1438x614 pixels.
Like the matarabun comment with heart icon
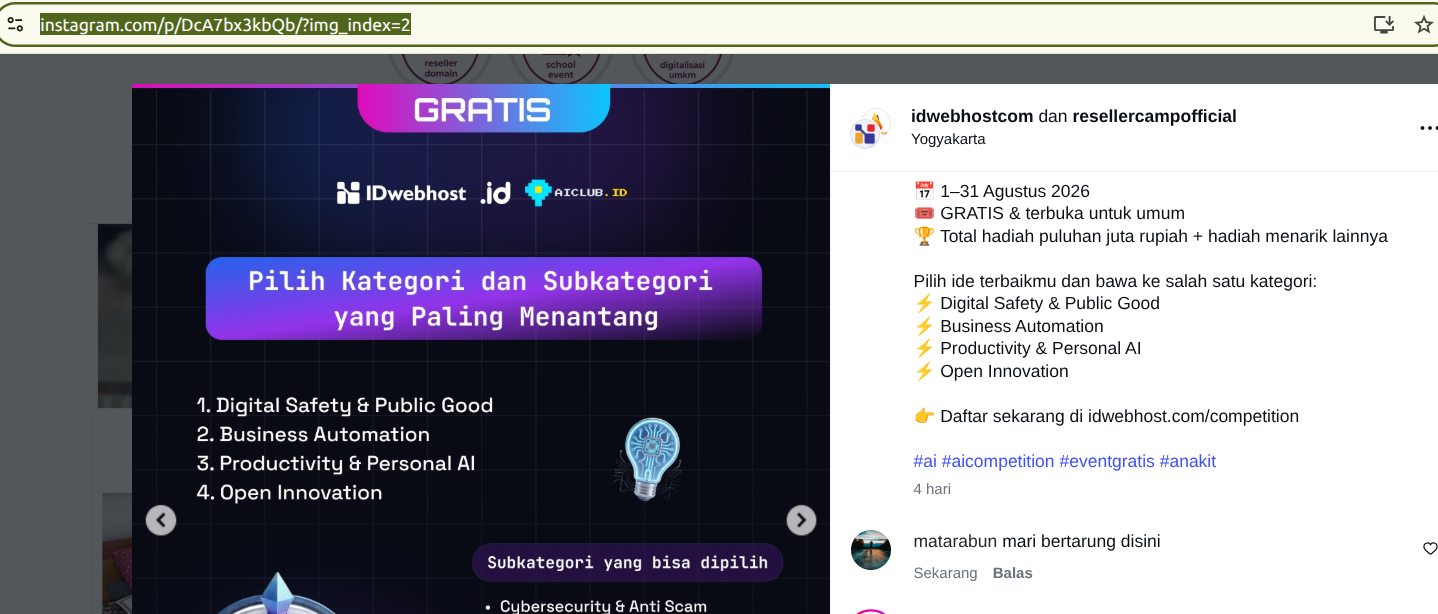tap(1429, 548)
